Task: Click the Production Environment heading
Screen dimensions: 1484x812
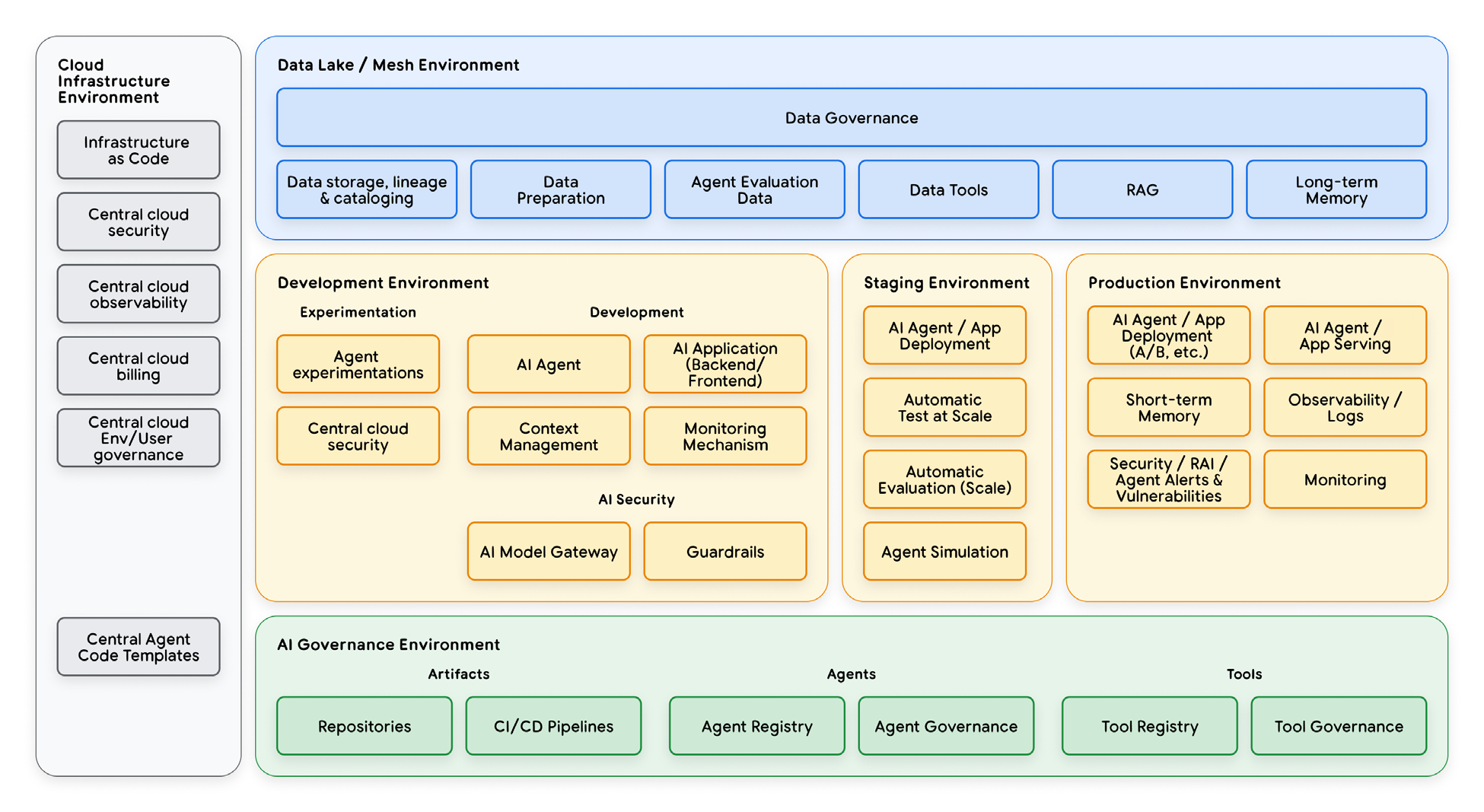Action: [x=1183, y=283]
